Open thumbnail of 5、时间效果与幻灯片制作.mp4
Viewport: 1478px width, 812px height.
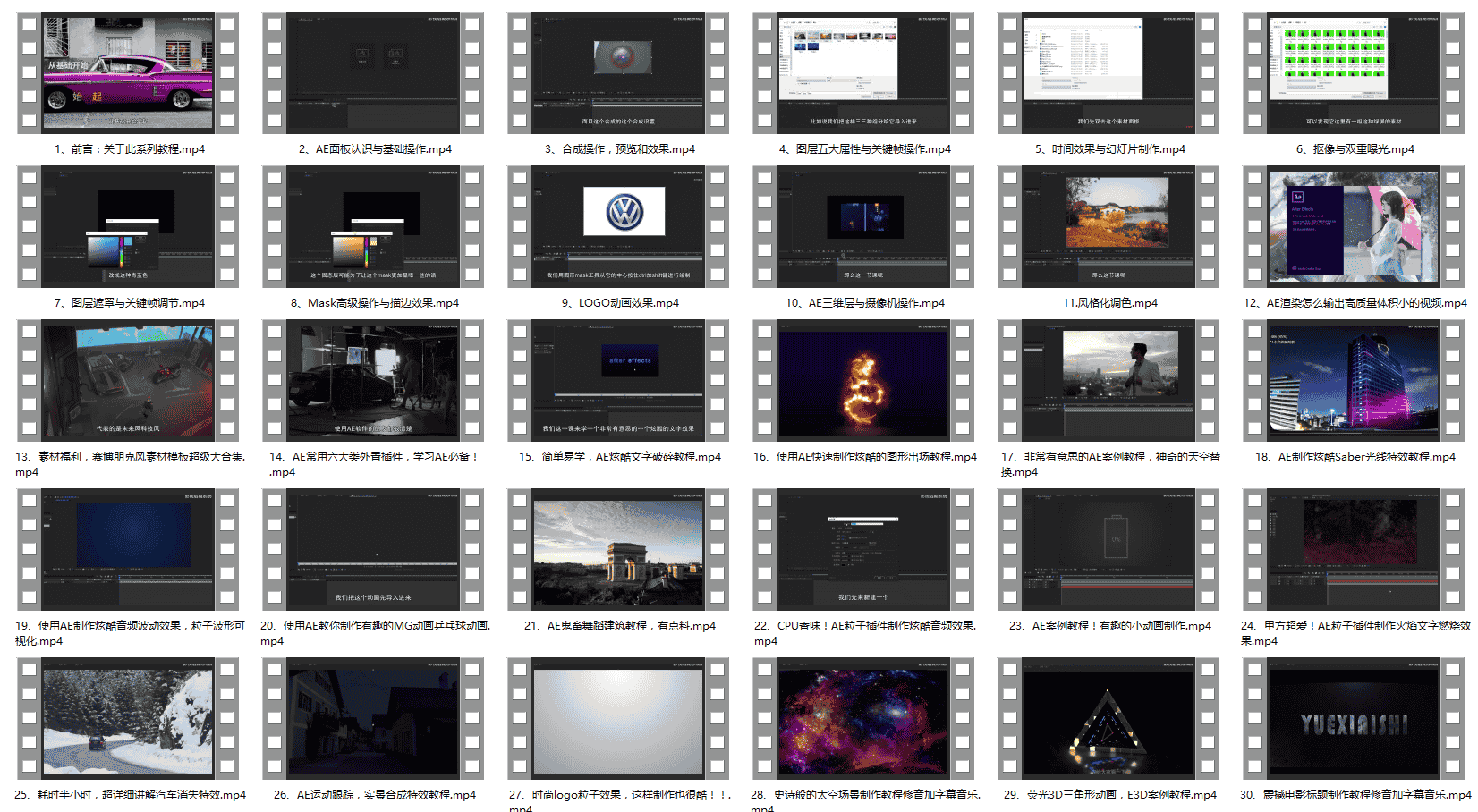click(x=1108, y=73)
